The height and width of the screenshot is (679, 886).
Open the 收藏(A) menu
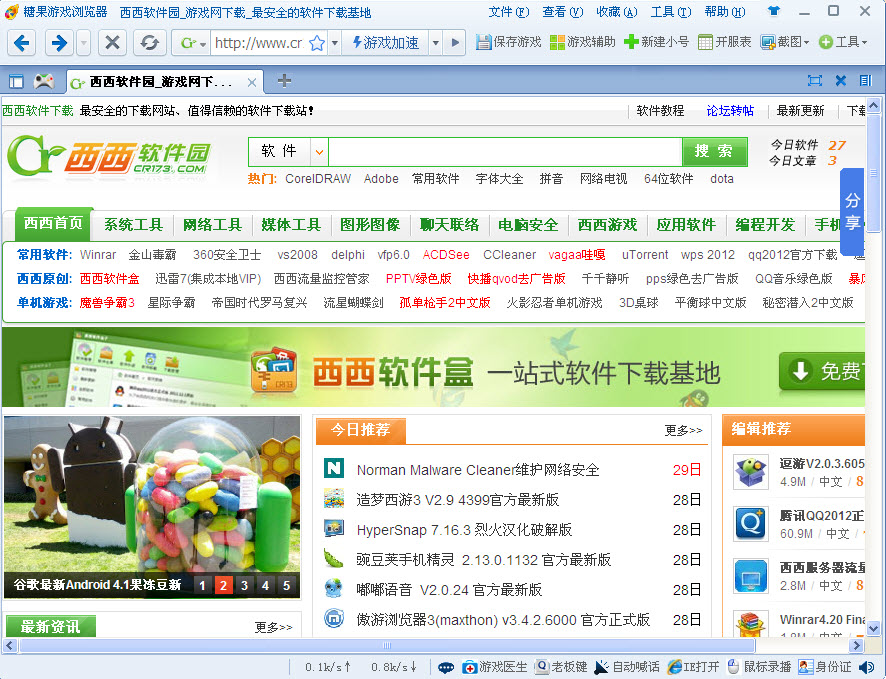click(616, 12)
